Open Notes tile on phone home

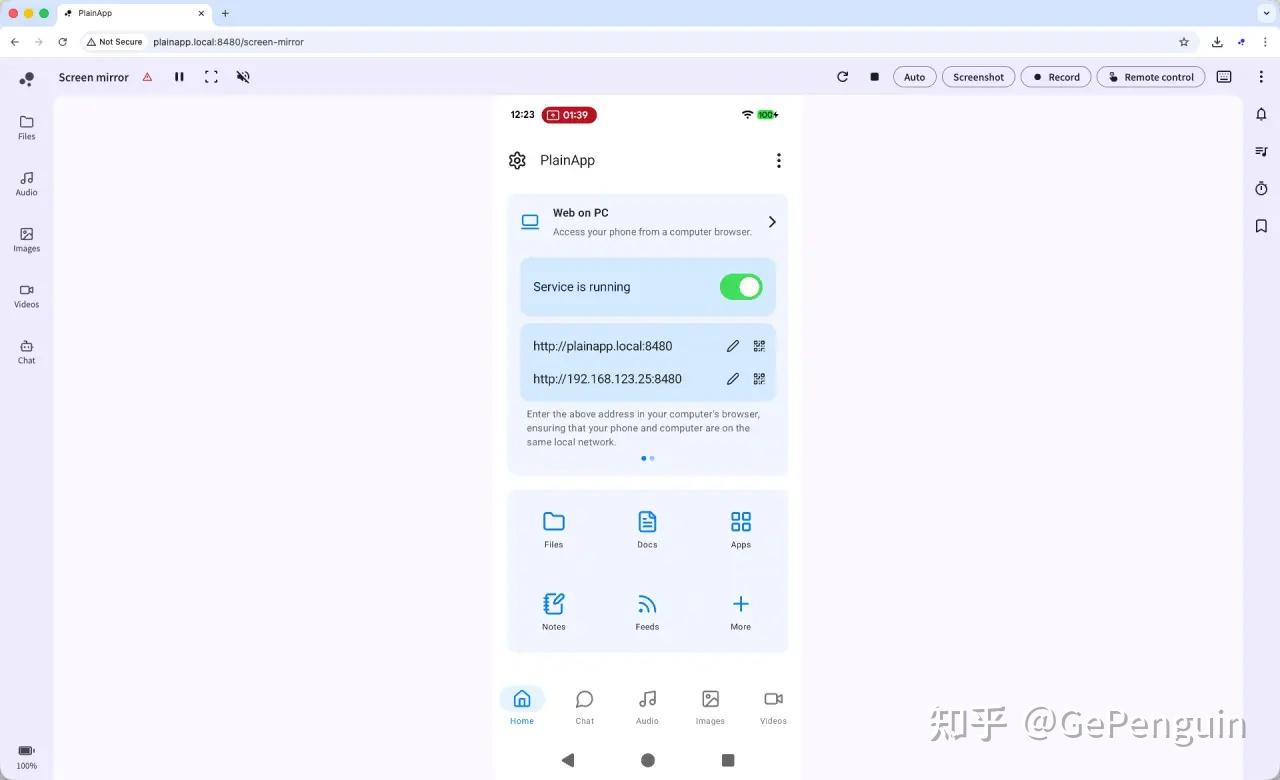tap(554, 611)
